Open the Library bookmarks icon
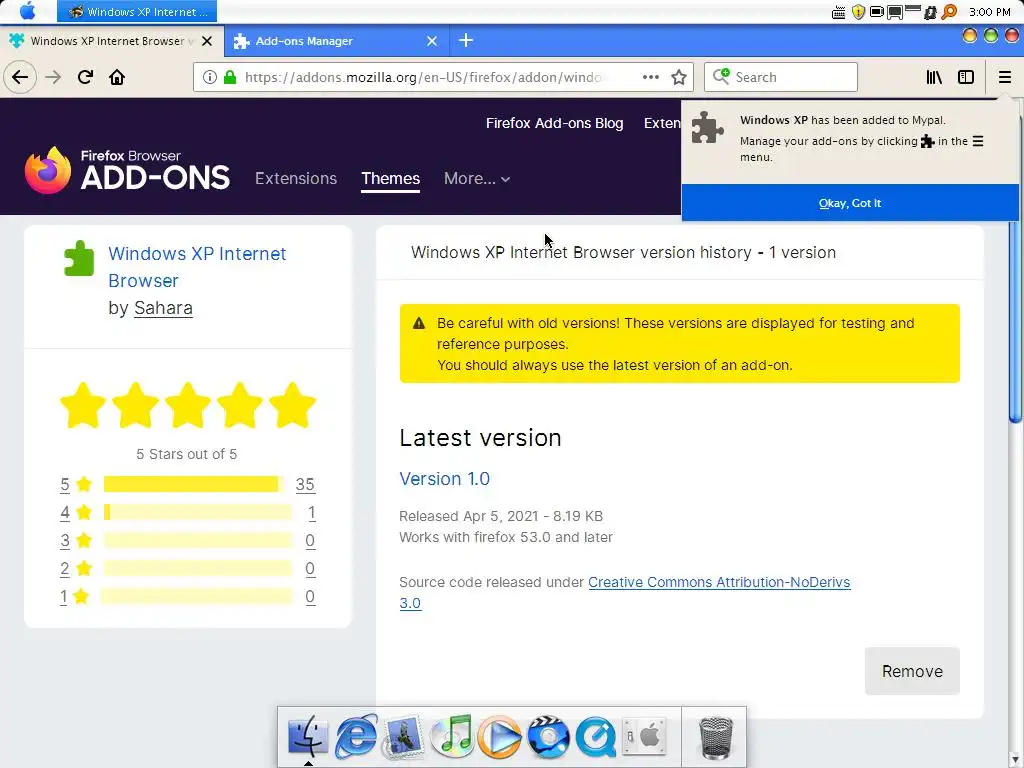Viewport: 1024px width, 768px height. tap(934, 77)
